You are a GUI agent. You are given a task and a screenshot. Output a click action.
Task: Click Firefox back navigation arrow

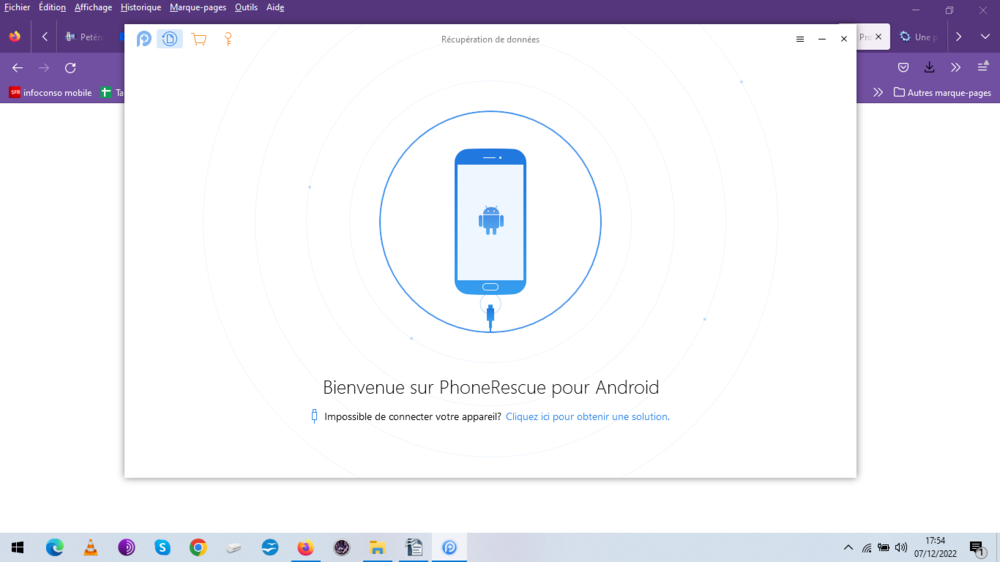(17, 68)
